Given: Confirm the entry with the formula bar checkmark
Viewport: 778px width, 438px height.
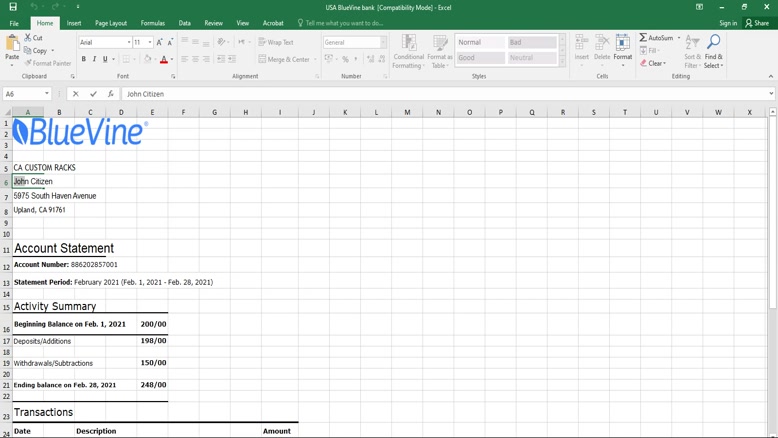Looking at the screenshot, I should point(93,94).
